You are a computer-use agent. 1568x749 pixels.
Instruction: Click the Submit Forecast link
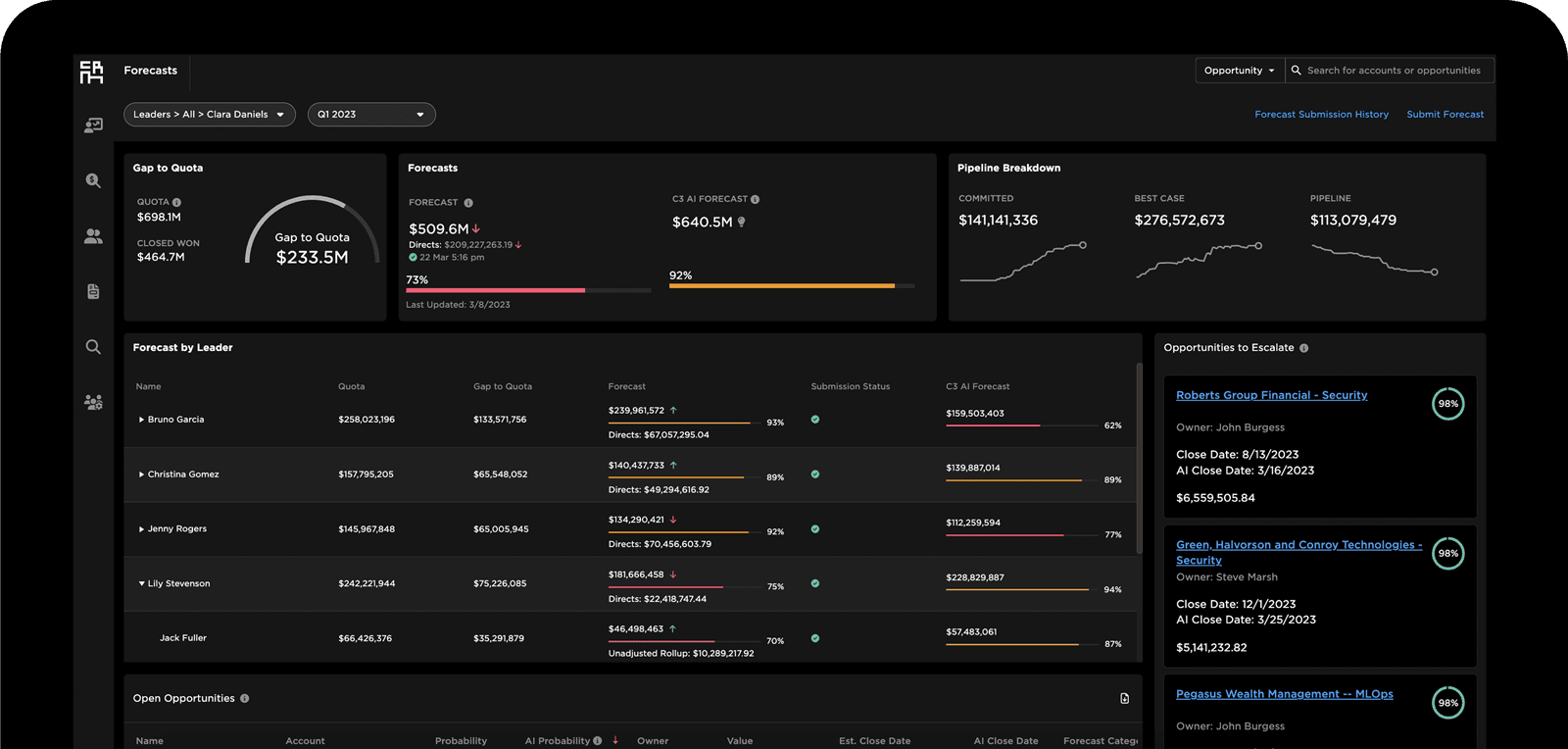point(1445,115)
